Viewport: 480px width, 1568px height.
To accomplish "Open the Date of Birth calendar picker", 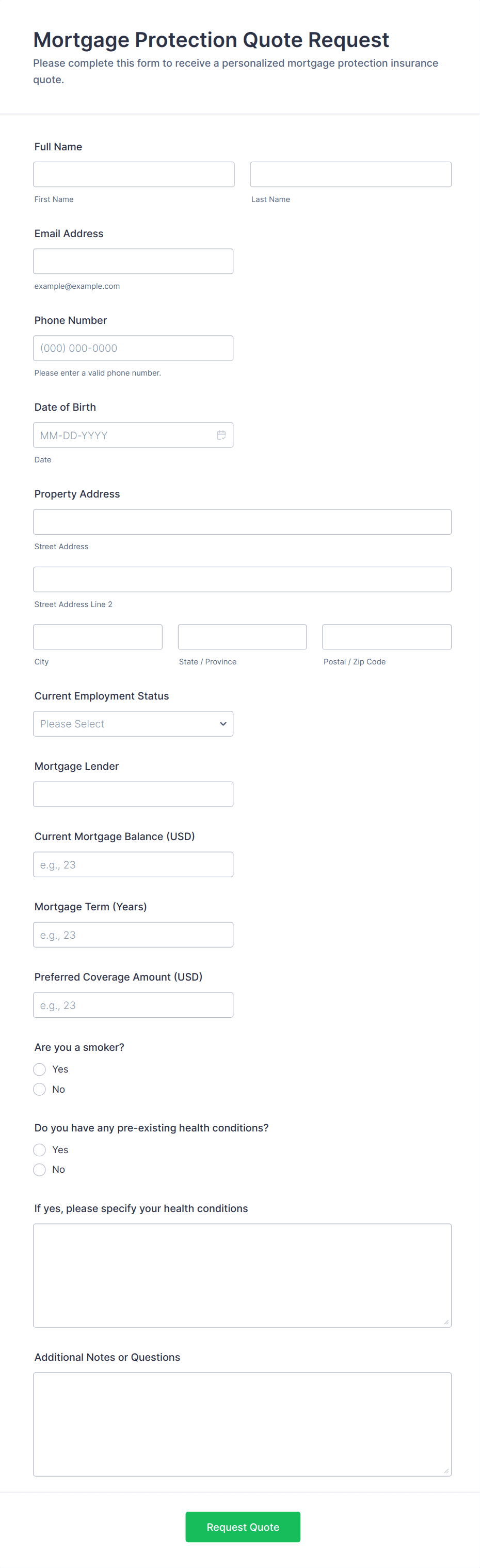I will (221, 435).
